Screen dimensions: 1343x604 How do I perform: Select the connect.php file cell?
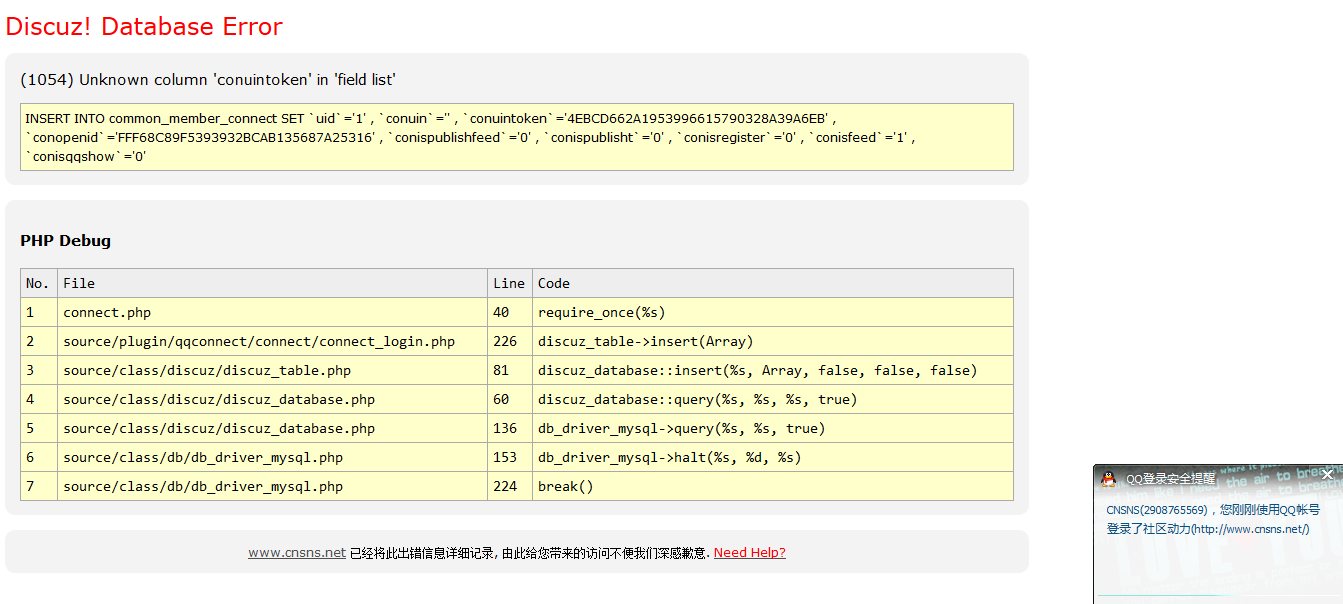(x=107, y=312)
